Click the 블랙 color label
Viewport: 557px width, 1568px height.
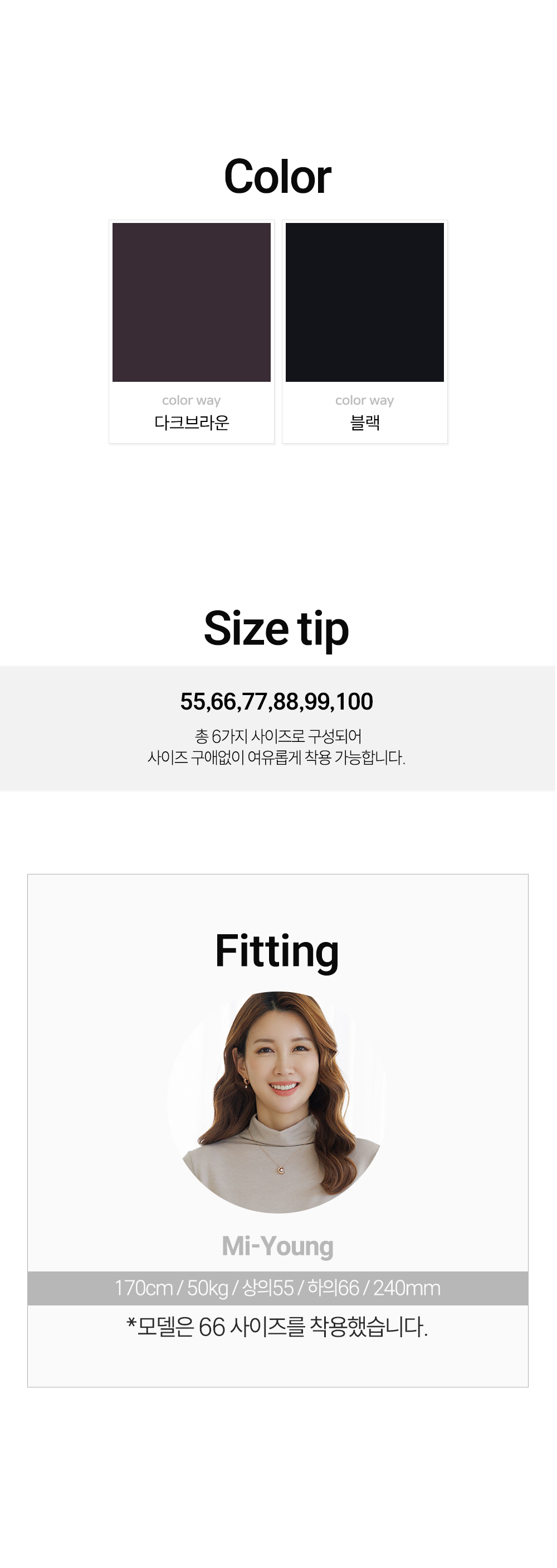(365, 423)
